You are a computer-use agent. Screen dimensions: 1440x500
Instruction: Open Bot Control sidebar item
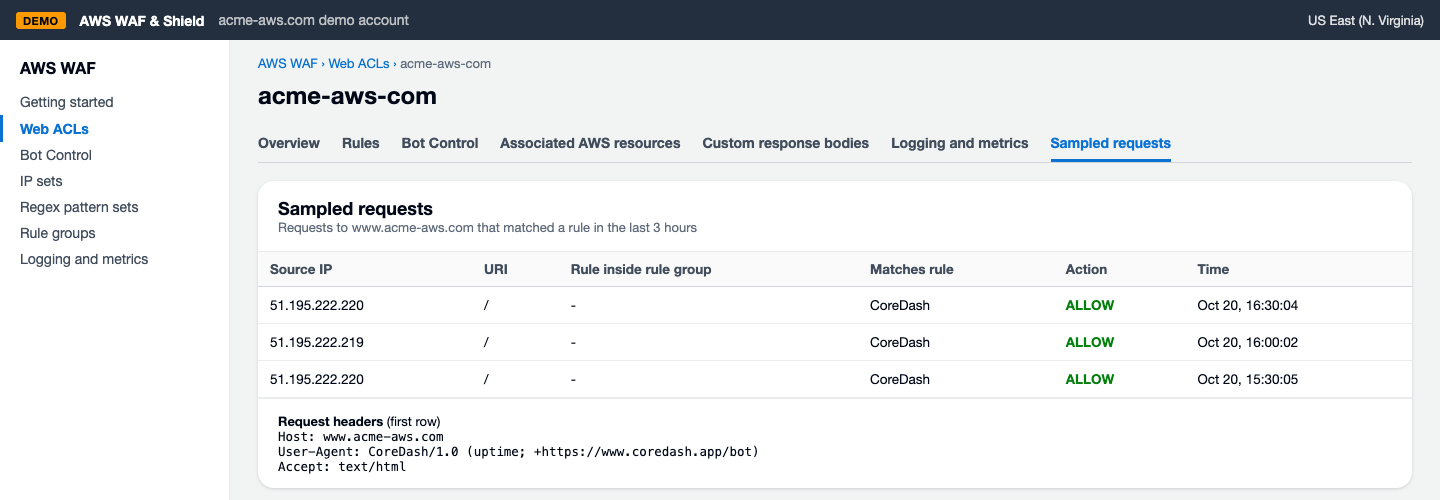click(56, 155)
